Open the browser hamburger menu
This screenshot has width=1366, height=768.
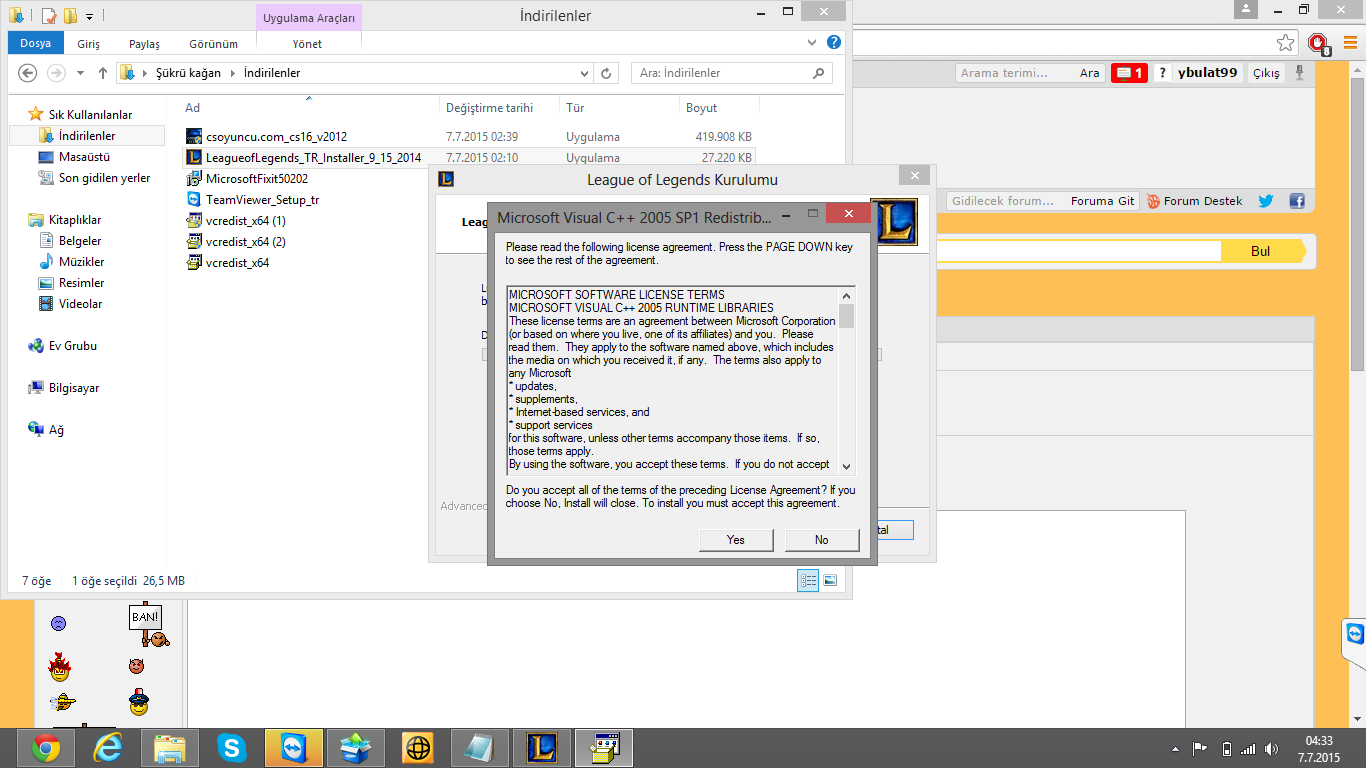pos(1350,43)
